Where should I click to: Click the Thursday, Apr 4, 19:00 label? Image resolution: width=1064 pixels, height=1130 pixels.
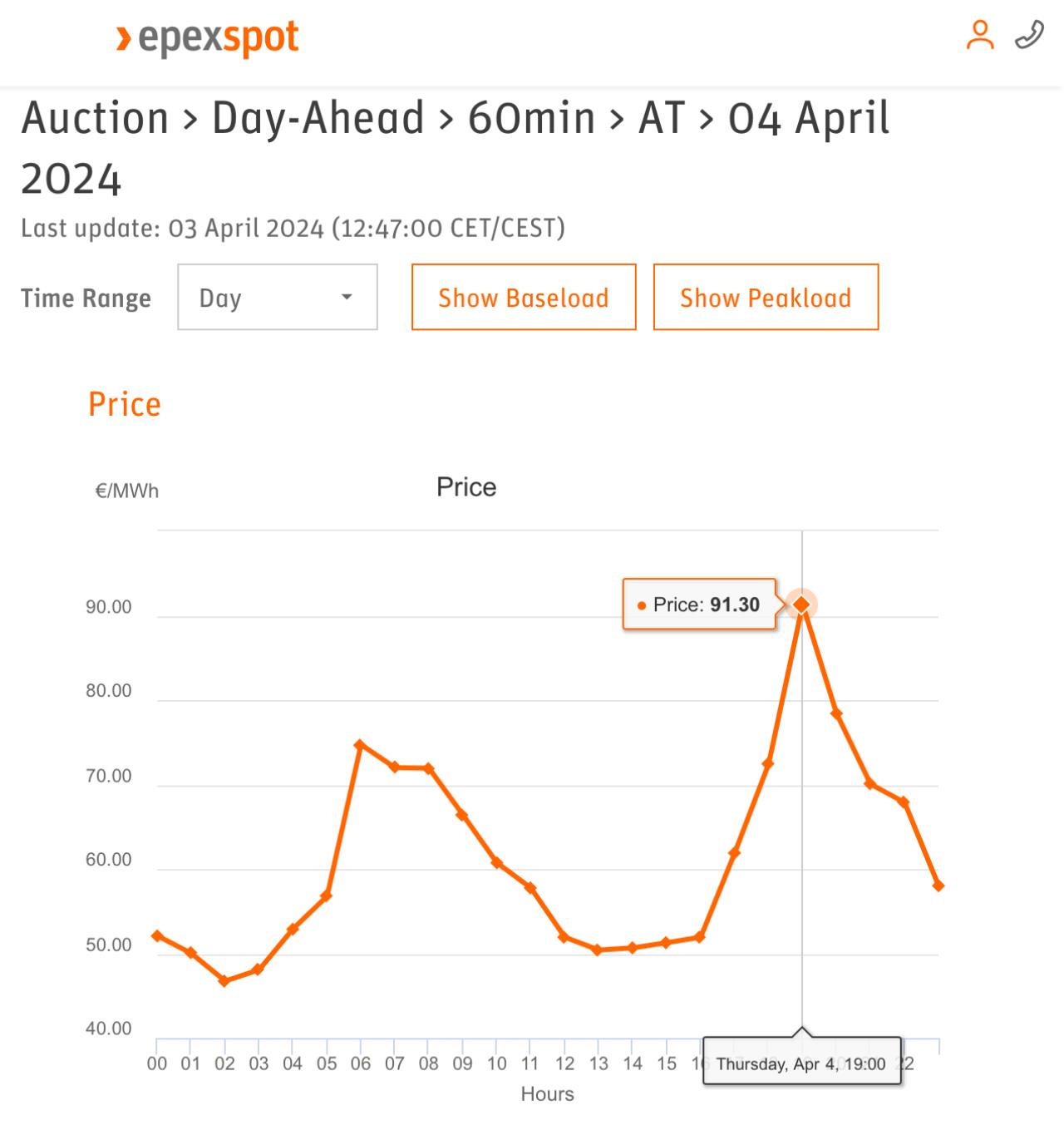(801, 1063)
